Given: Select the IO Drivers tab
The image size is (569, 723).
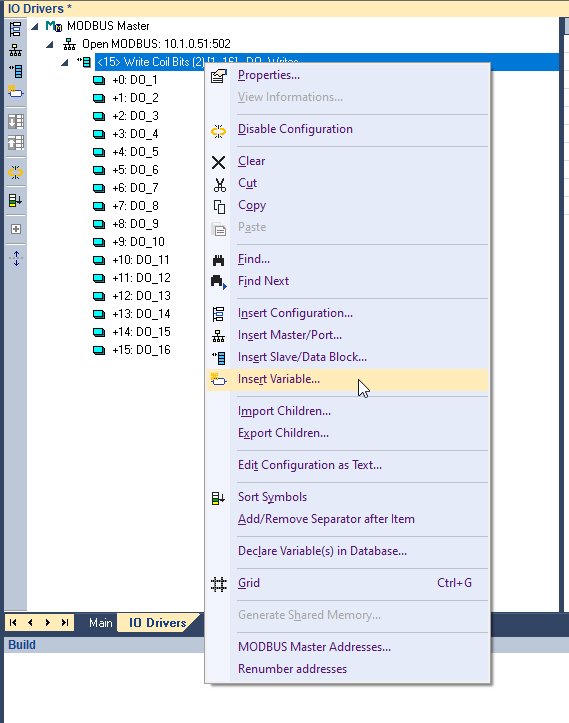Looking at the screenshot, I should 157,623.
